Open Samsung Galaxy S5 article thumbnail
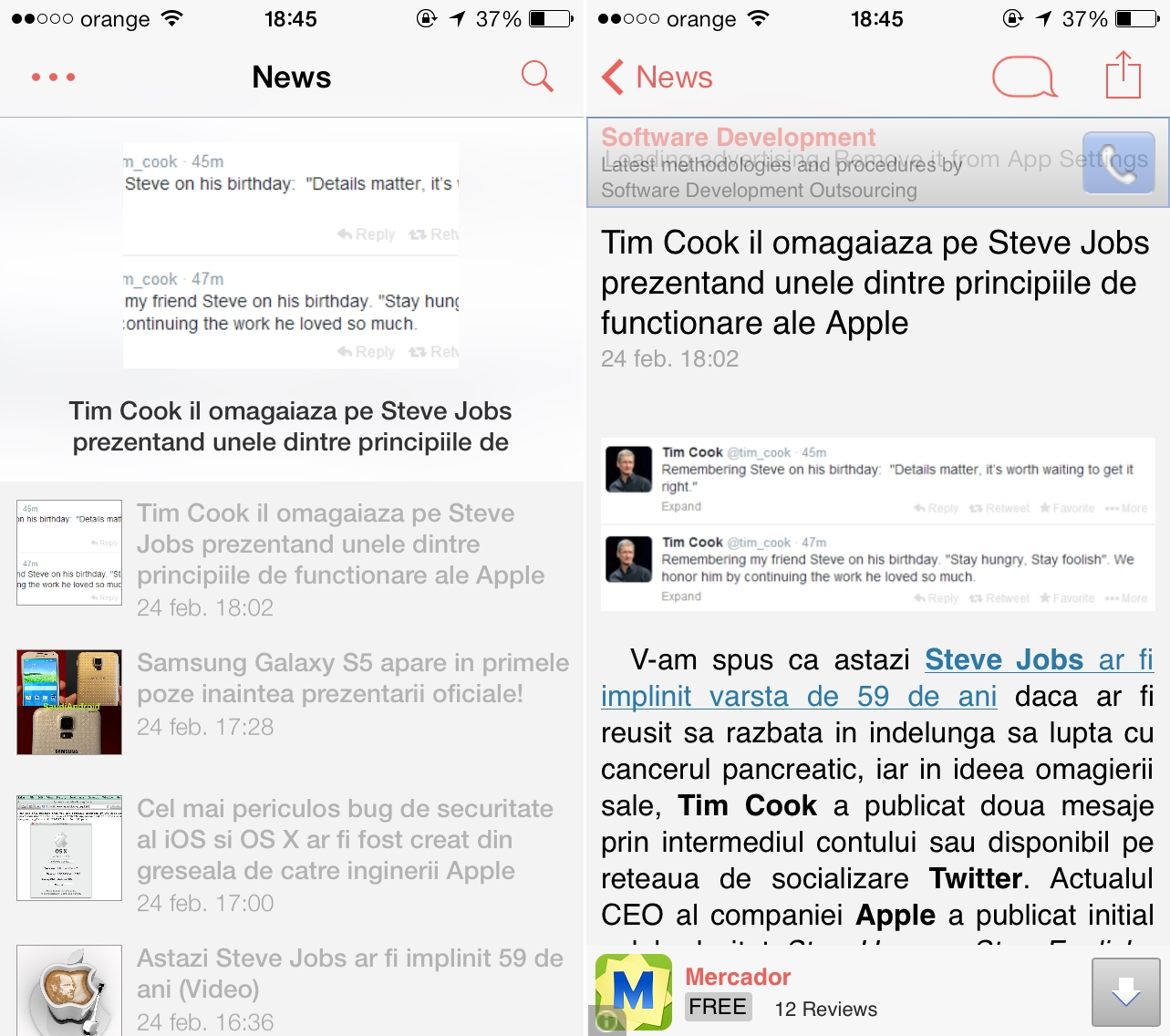 69,702
